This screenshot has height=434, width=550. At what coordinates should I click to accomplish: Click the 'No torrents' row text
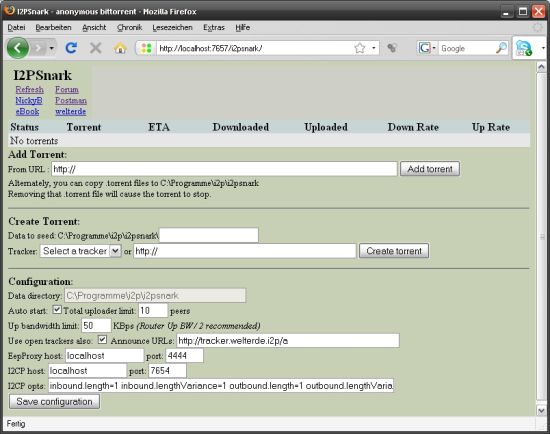click(x=34, y=141)
